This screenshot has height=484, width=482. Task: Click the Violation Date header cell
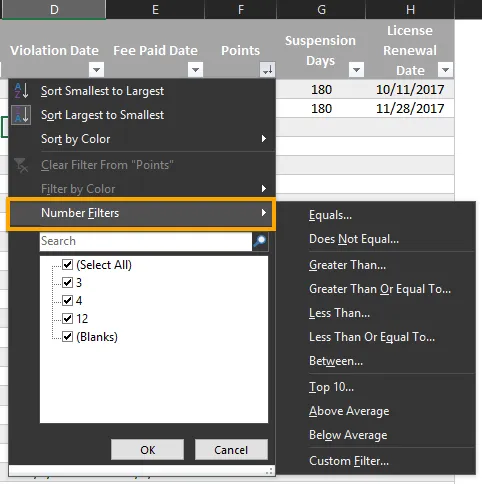click(54, 49)
